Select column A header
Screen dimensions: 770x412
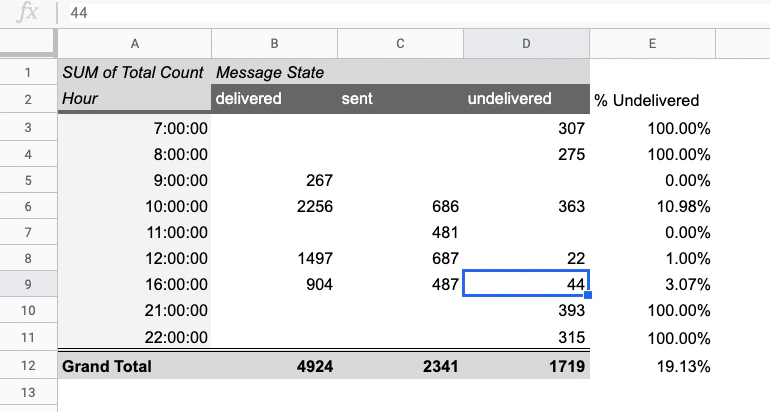pos(135,44)
